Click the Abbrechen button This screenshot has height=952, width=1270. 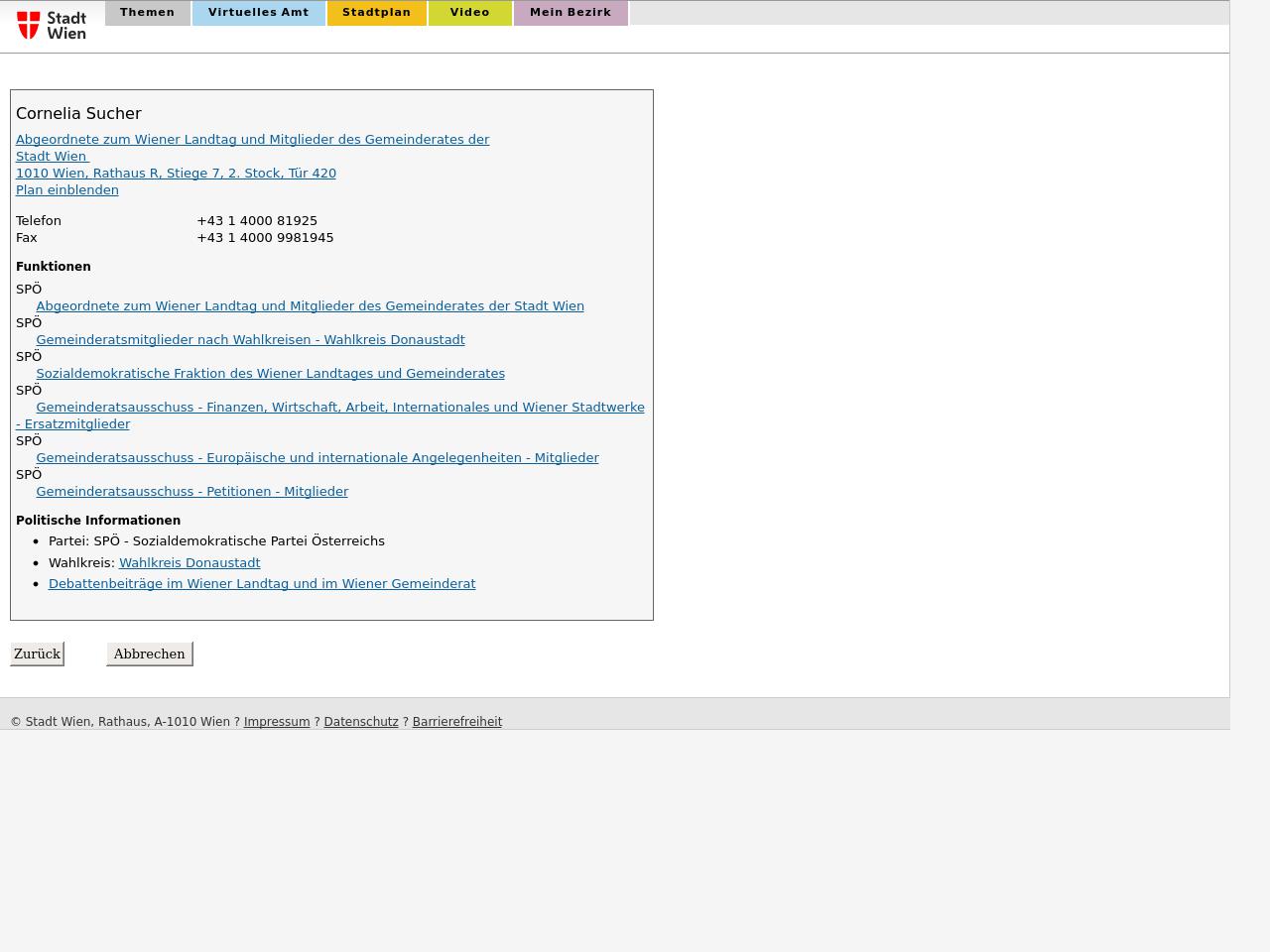tap(149, 654)
